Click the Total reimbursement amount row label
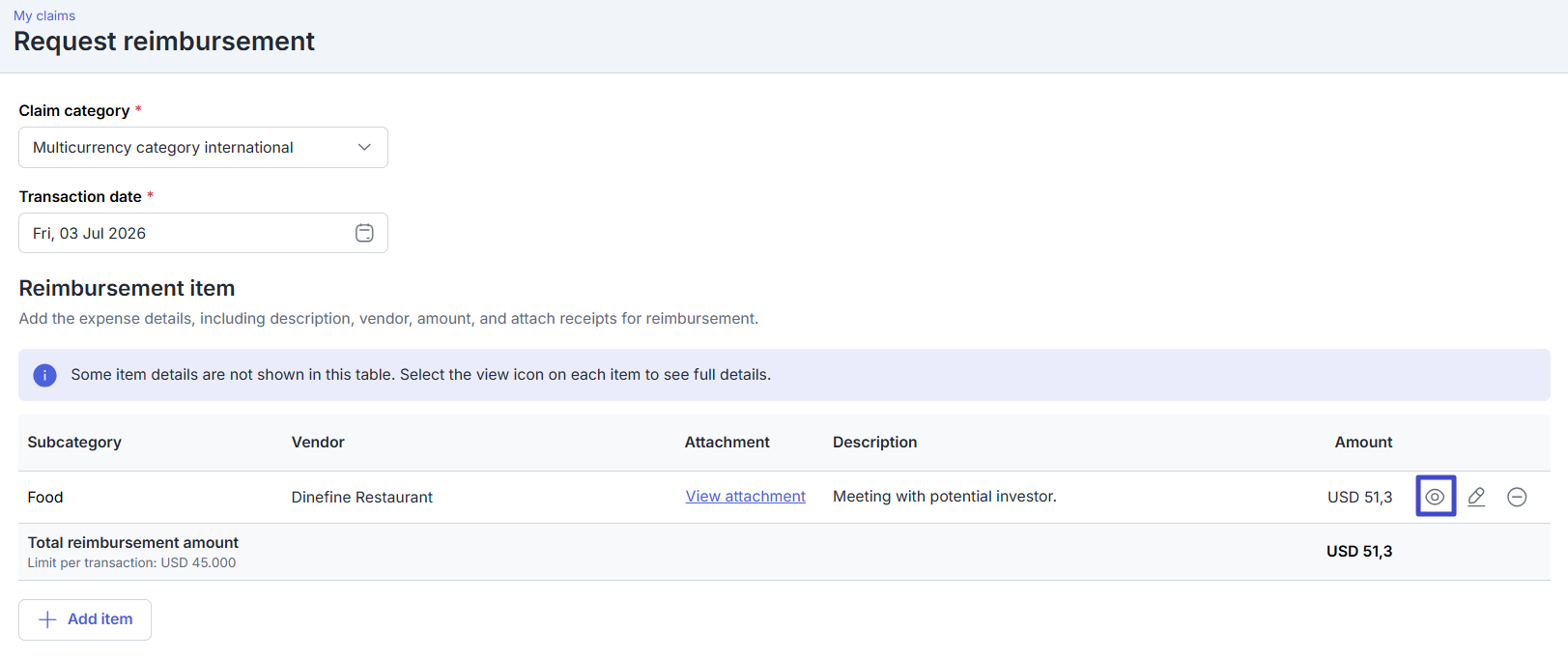1568x660 pixels. pyautogui.click(x=132, y=542)
